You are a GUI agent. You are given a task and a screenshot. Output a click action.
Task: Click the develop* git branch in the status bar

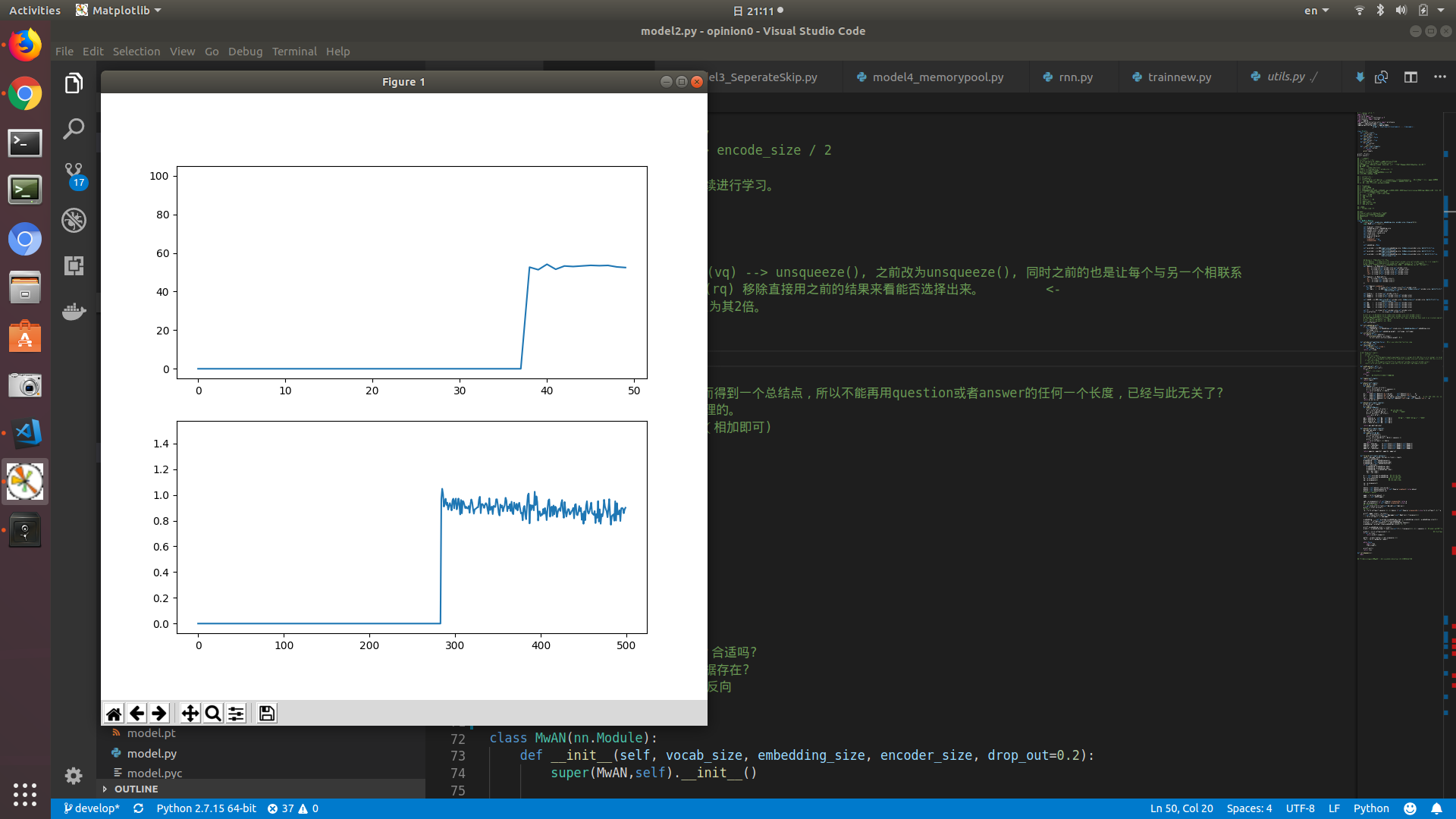[x=92, y=808]
